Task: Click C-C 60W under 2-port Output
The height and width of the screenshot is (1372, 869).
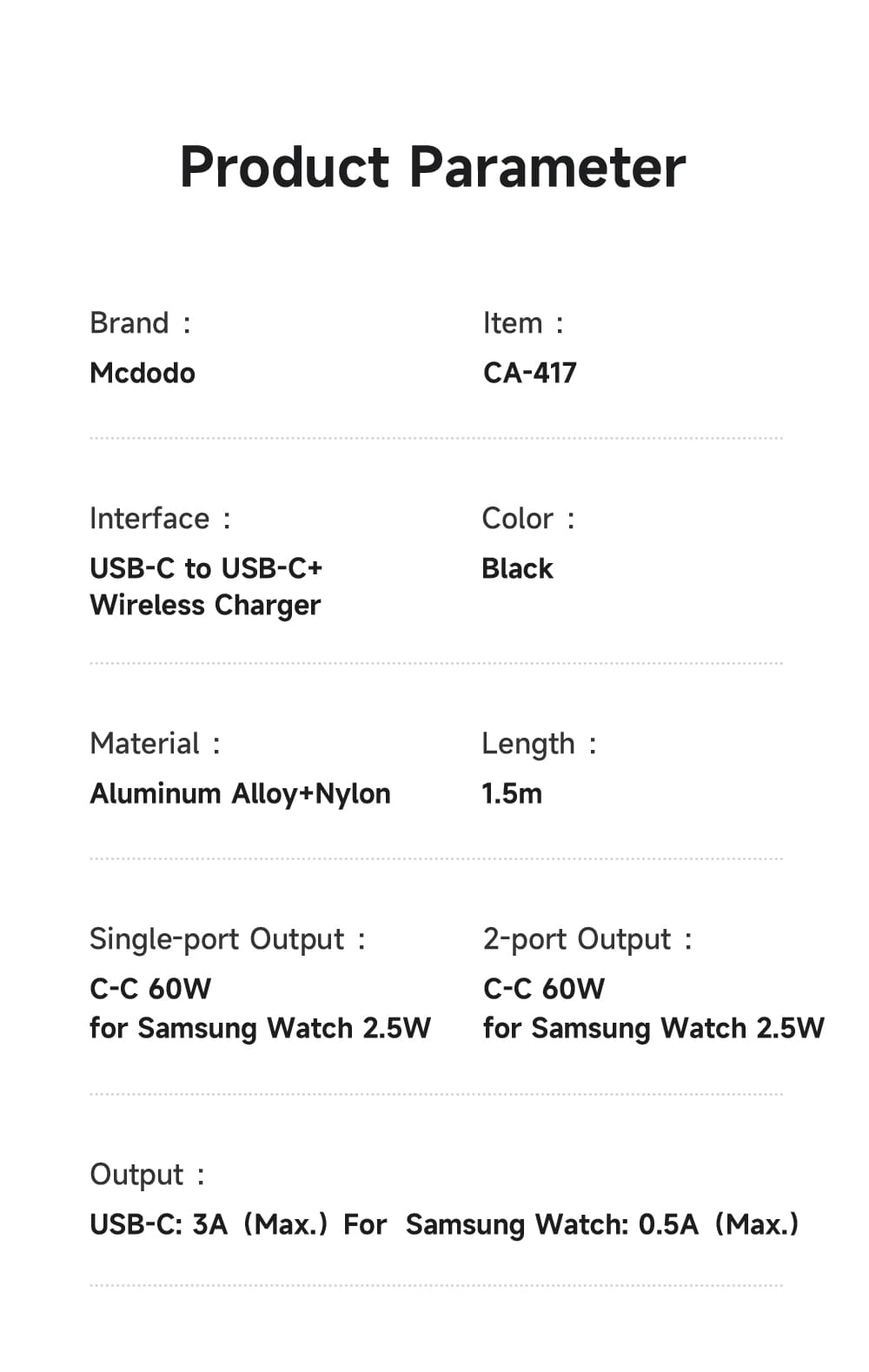Action: click(x=544, y=989)
